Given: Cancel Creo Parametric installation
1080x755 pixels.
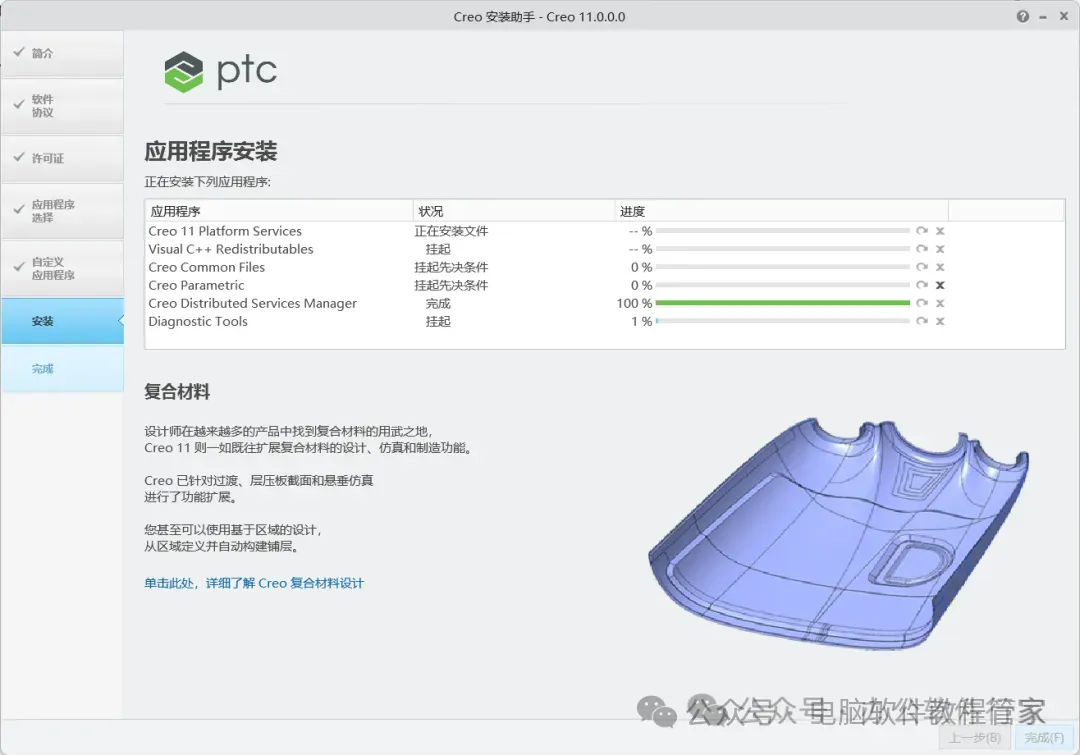Looking at the screenshot, I should [940, 285].
